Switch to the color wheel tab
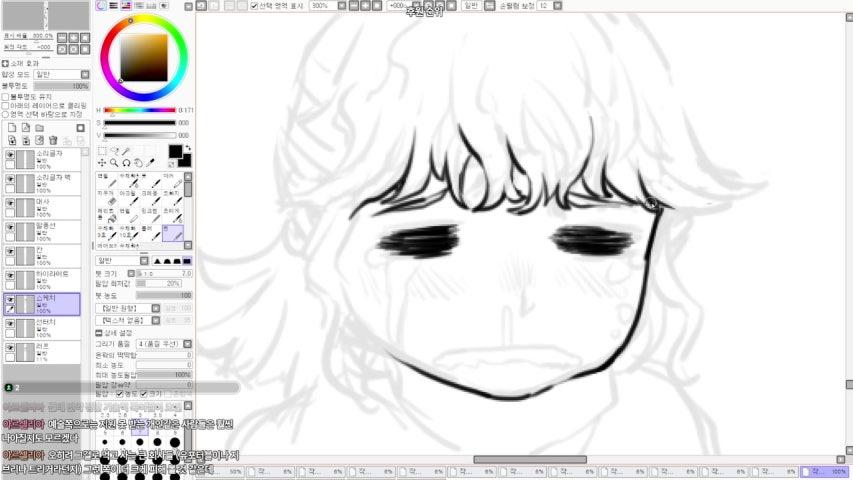853x480 pixels. coord(101,5)
